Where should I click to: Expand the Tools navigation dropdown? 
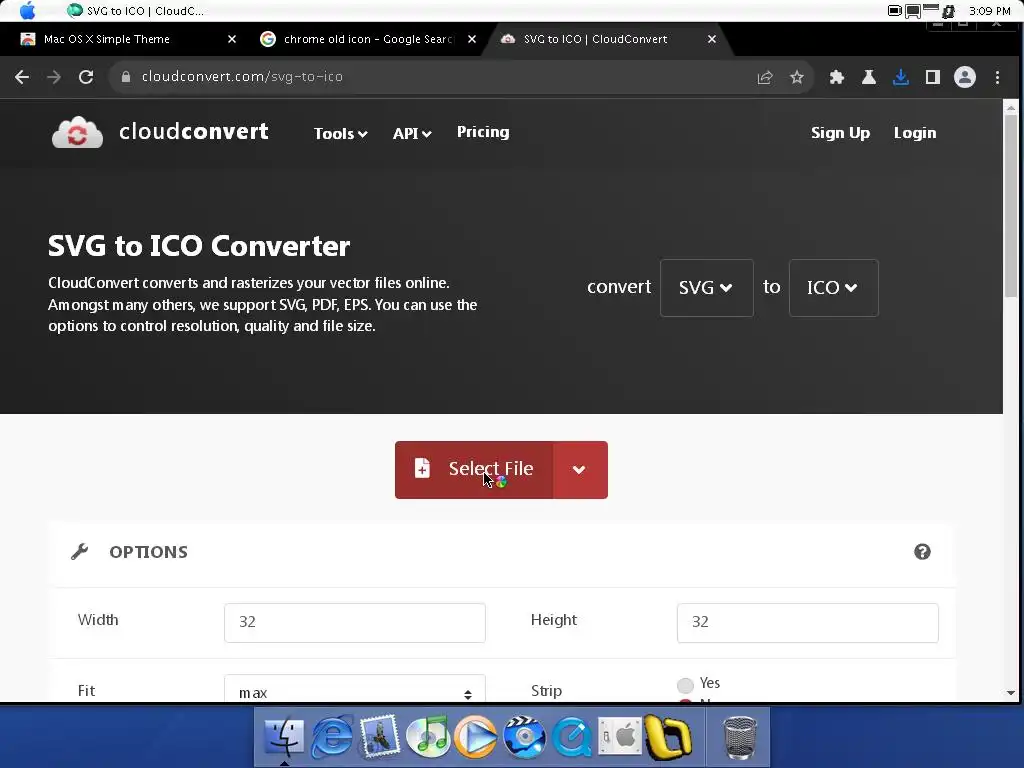(340, 133)
